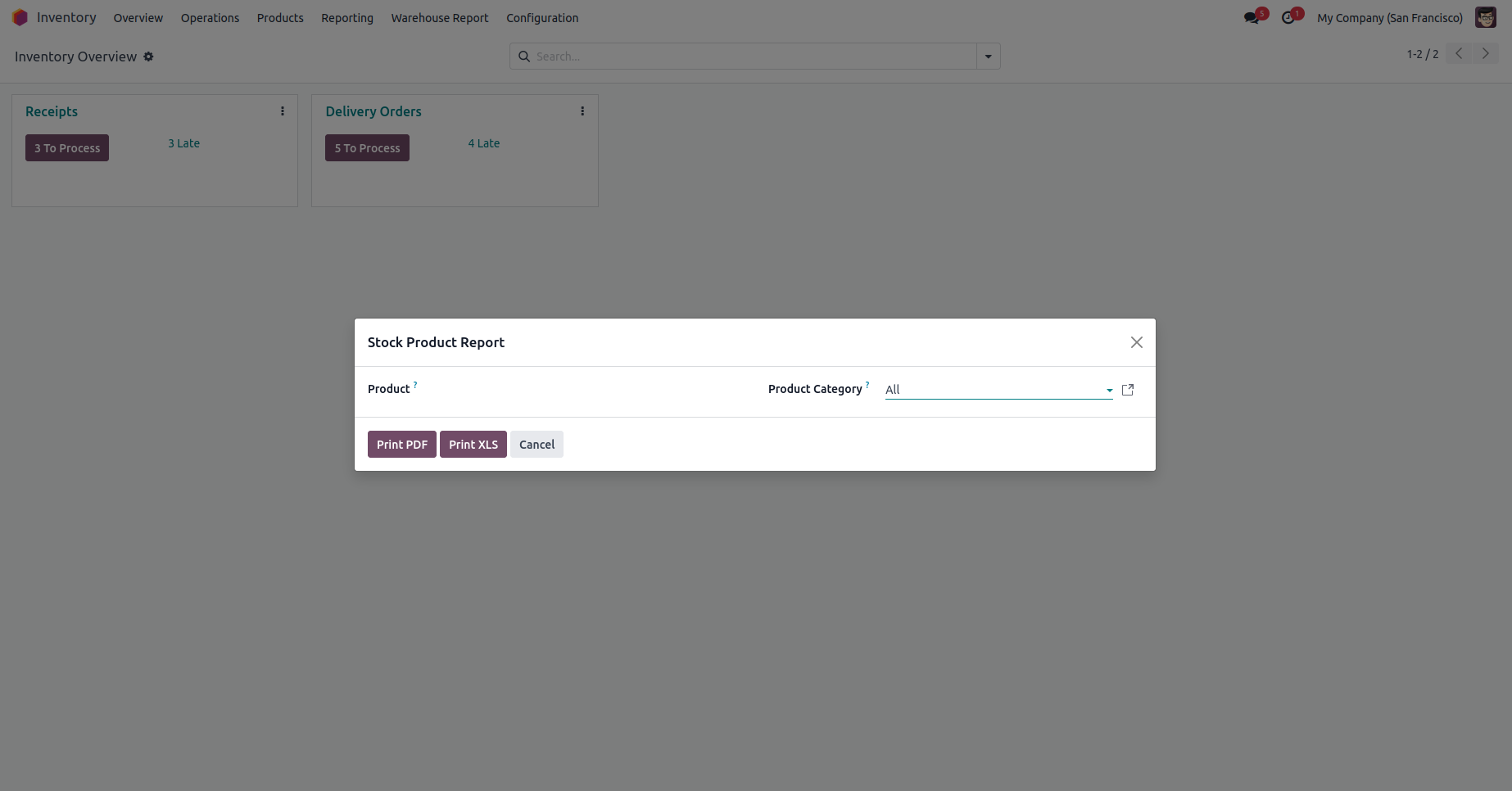Click the Odoo Inventory app logo icon
This screenshot has width=1512, height=791.
20,17
